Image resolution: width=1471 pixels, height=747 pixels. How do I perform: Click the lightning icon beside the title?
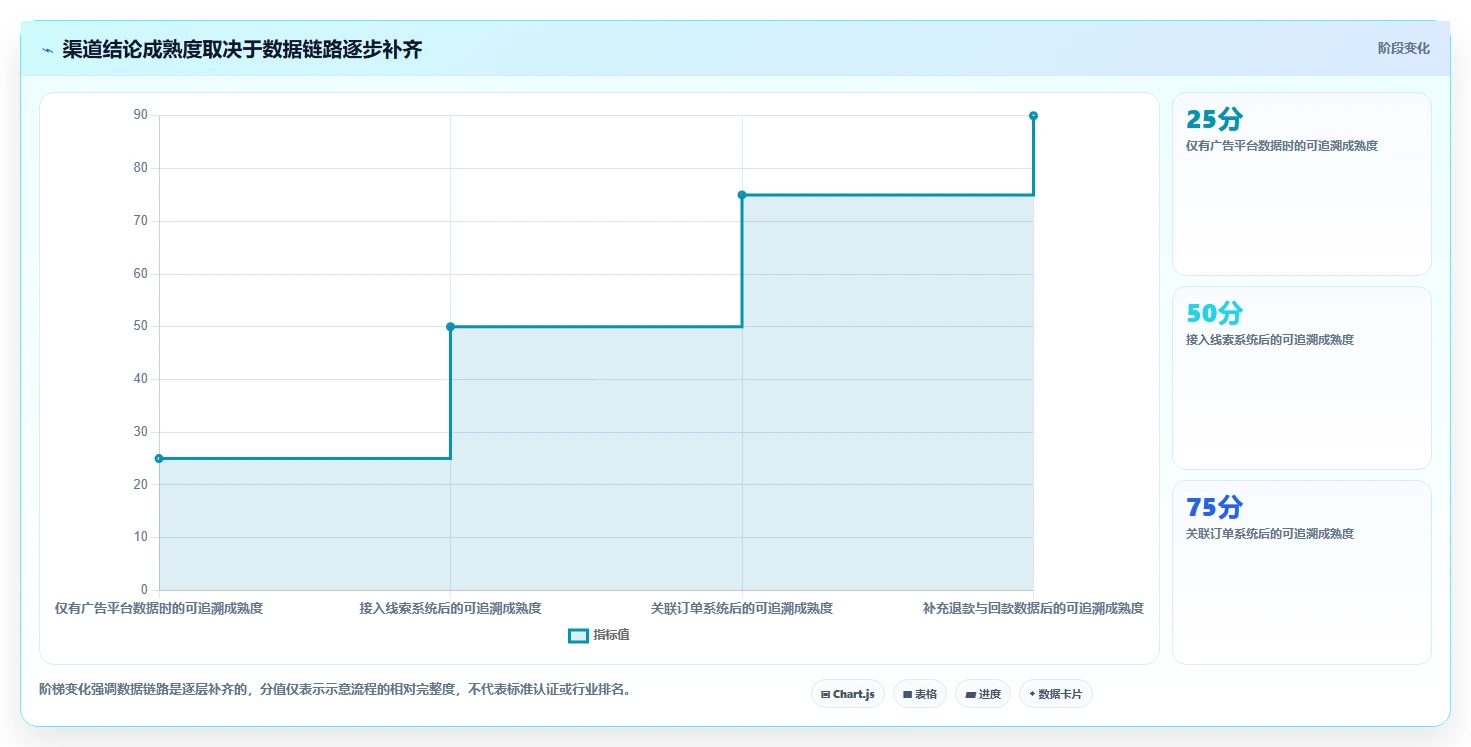click(47, 49)
